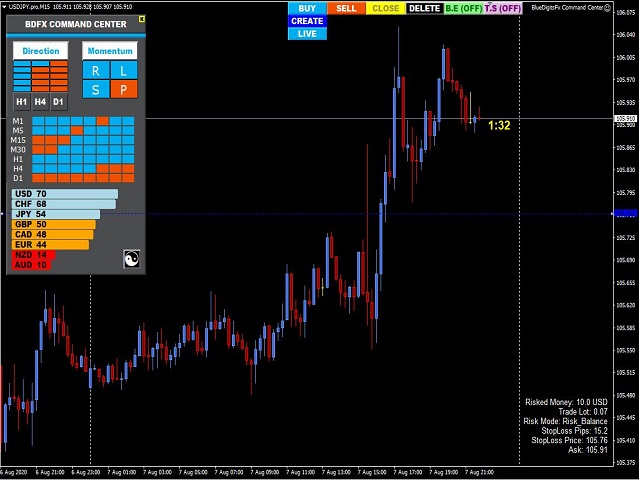The height and width of the screenshot is (480, 640).
Task: Click the BDFX COMMAND CENTER title bar
Action: tap(76, 24)
